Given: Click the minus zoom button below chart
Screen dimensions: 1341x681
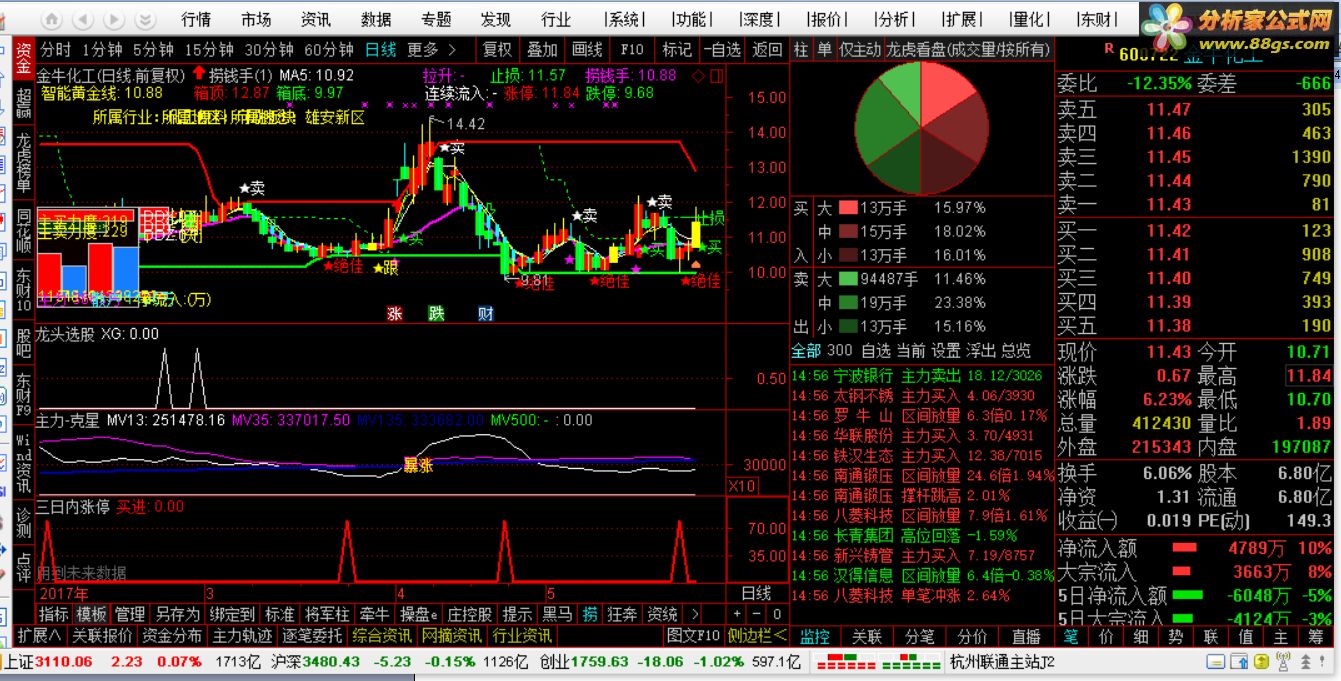Looking at the screenshot, I should pyautogui.click(x=756, y=614).
